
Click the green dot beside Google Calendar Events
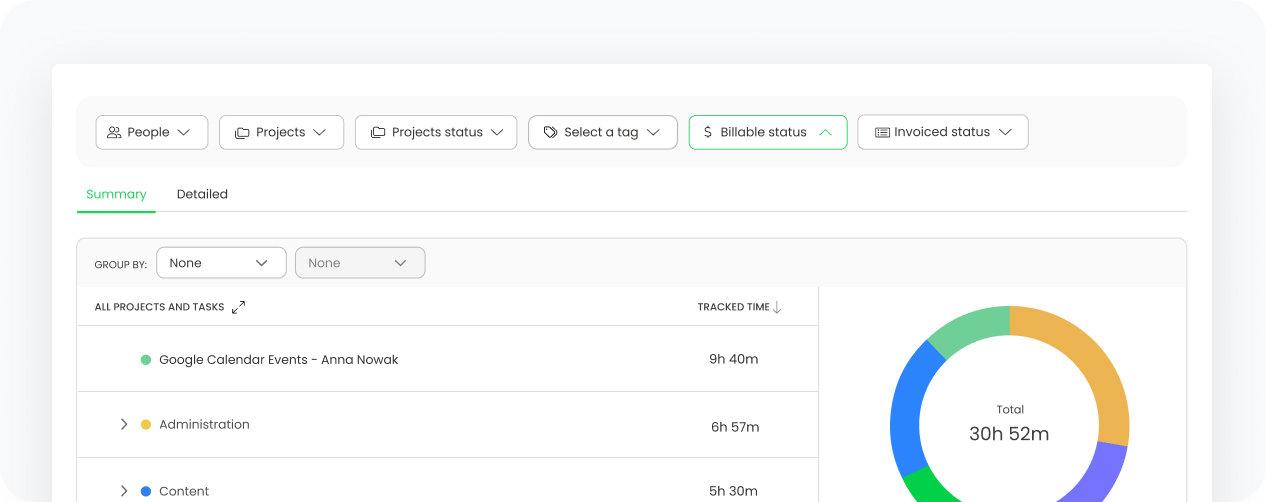click(x=146, y=360)
